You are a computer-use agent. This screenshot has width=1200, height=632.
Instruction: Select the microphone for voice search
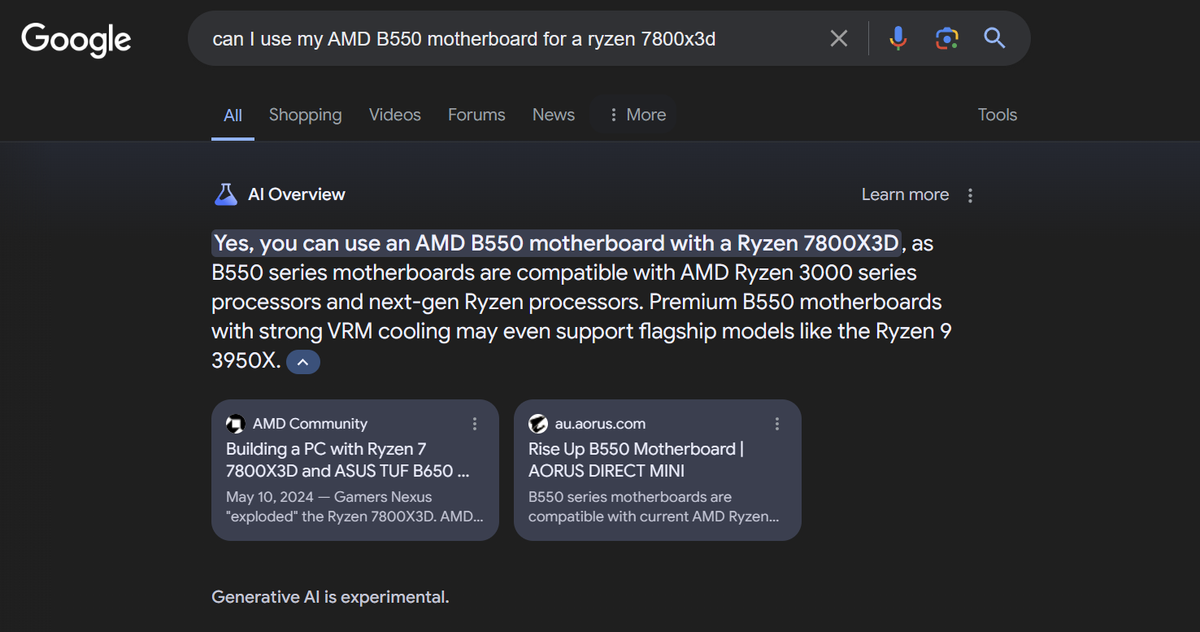898,38
